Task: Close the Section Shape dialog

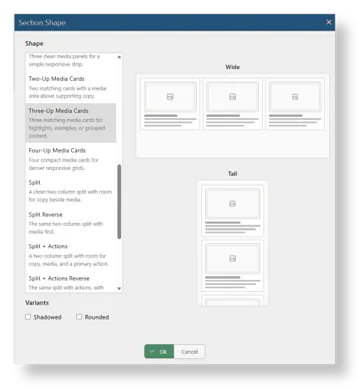Action: tap(329, 22)
